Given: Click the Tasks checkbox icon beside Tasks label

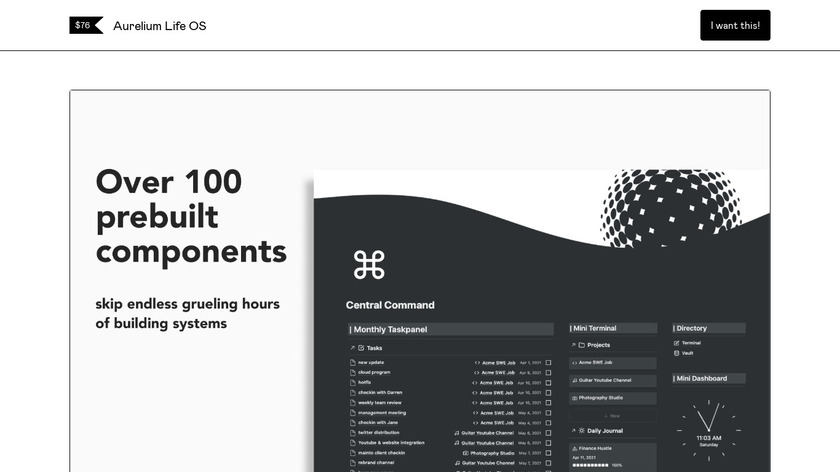Looking at the screenshot, I should 361,348.
